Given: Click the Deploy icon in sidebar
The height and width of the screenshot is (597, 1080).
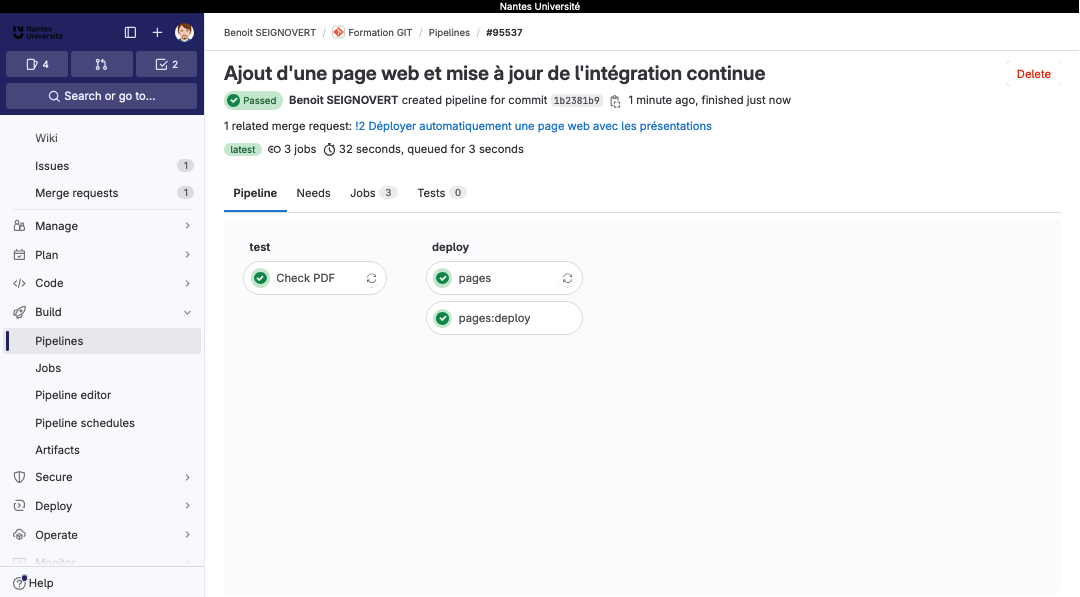Looking at the screenshot, I should click(19, 505).
